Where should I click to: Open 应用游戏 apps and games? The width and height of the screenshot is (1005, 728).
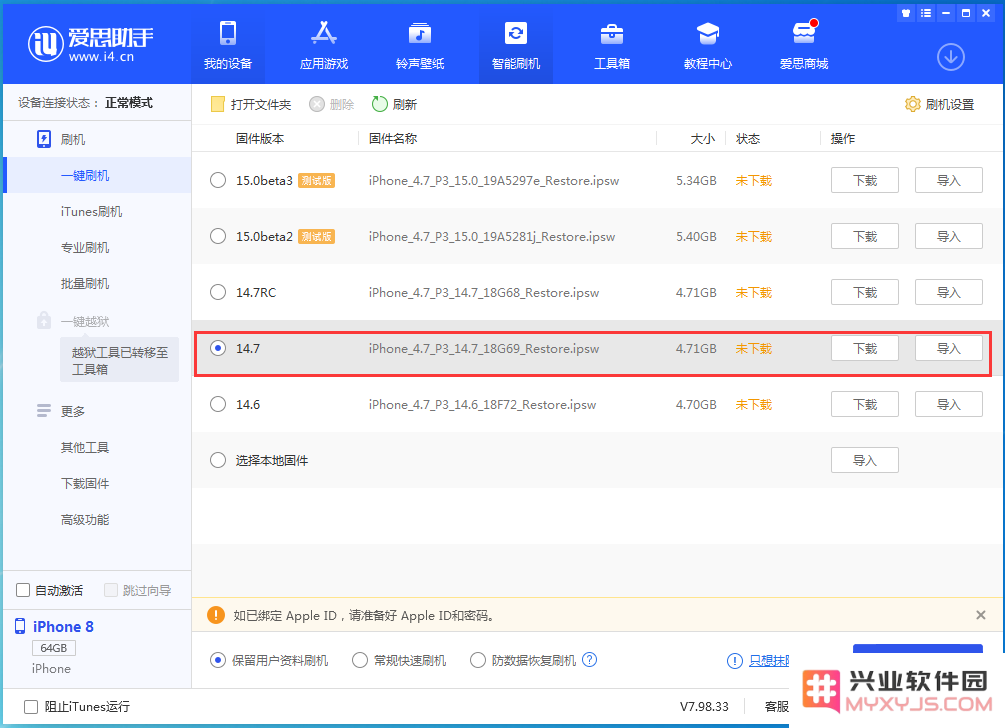[324, 46]
